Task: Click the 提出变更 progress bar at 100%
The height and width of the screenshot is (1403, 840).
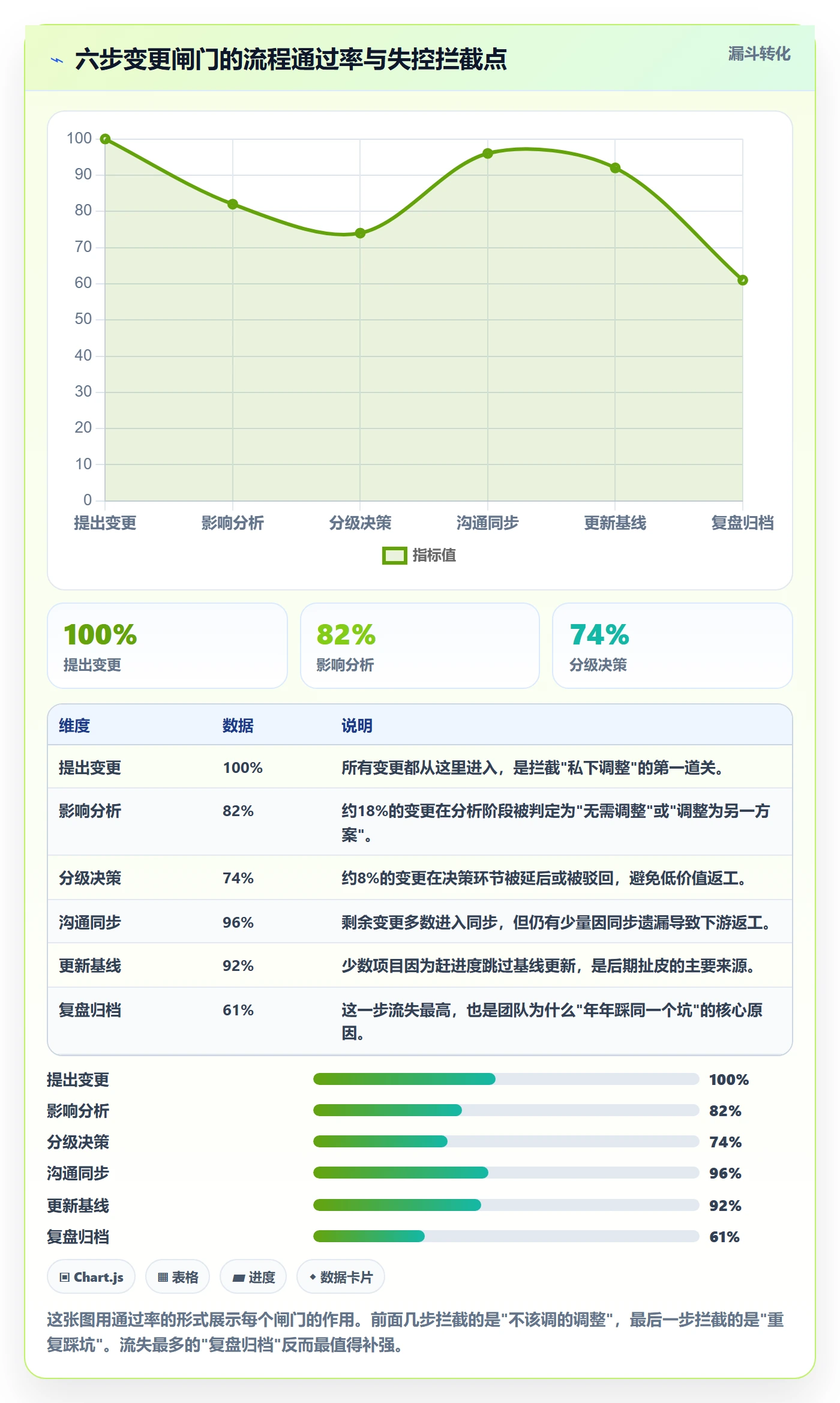Action: [506, 1079]
